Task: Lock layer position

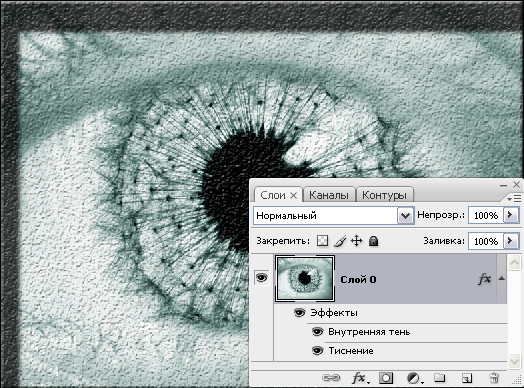Action: coord(357,241)
